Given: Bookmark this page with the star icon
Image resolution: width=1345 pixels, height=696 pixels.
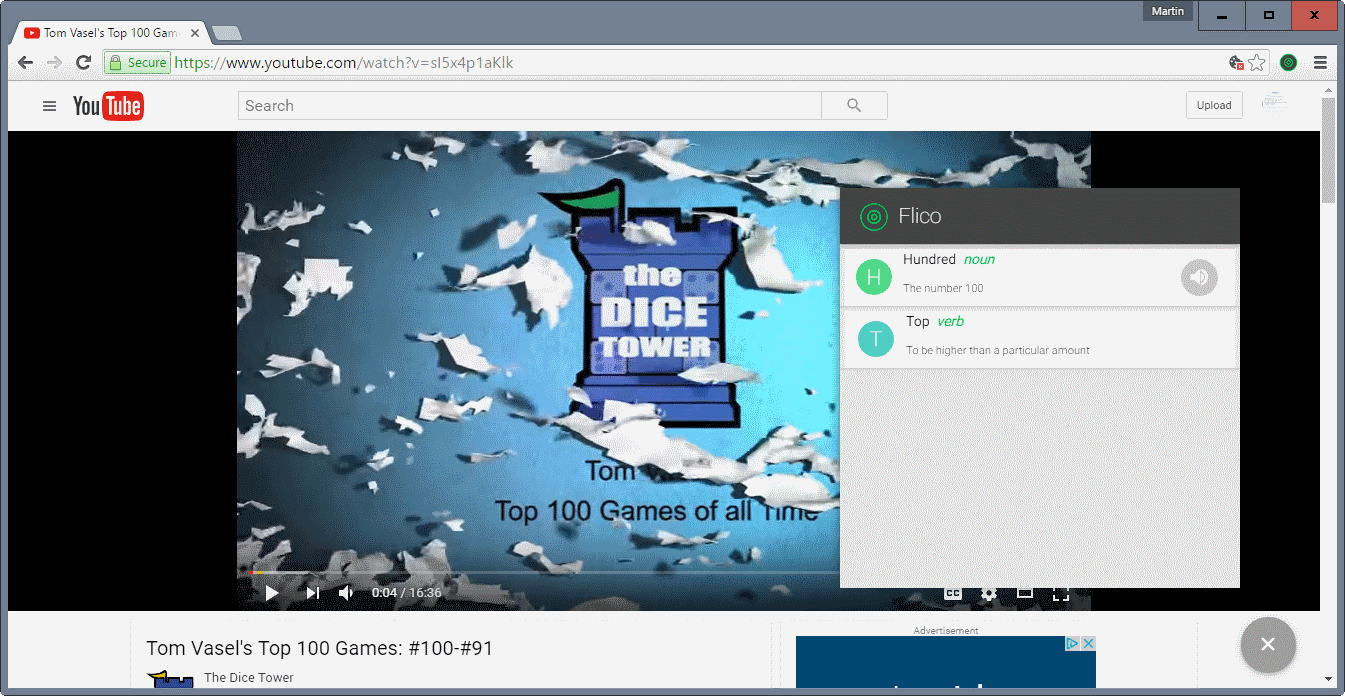Looking at the screenshot, I should coord(1257,63).
